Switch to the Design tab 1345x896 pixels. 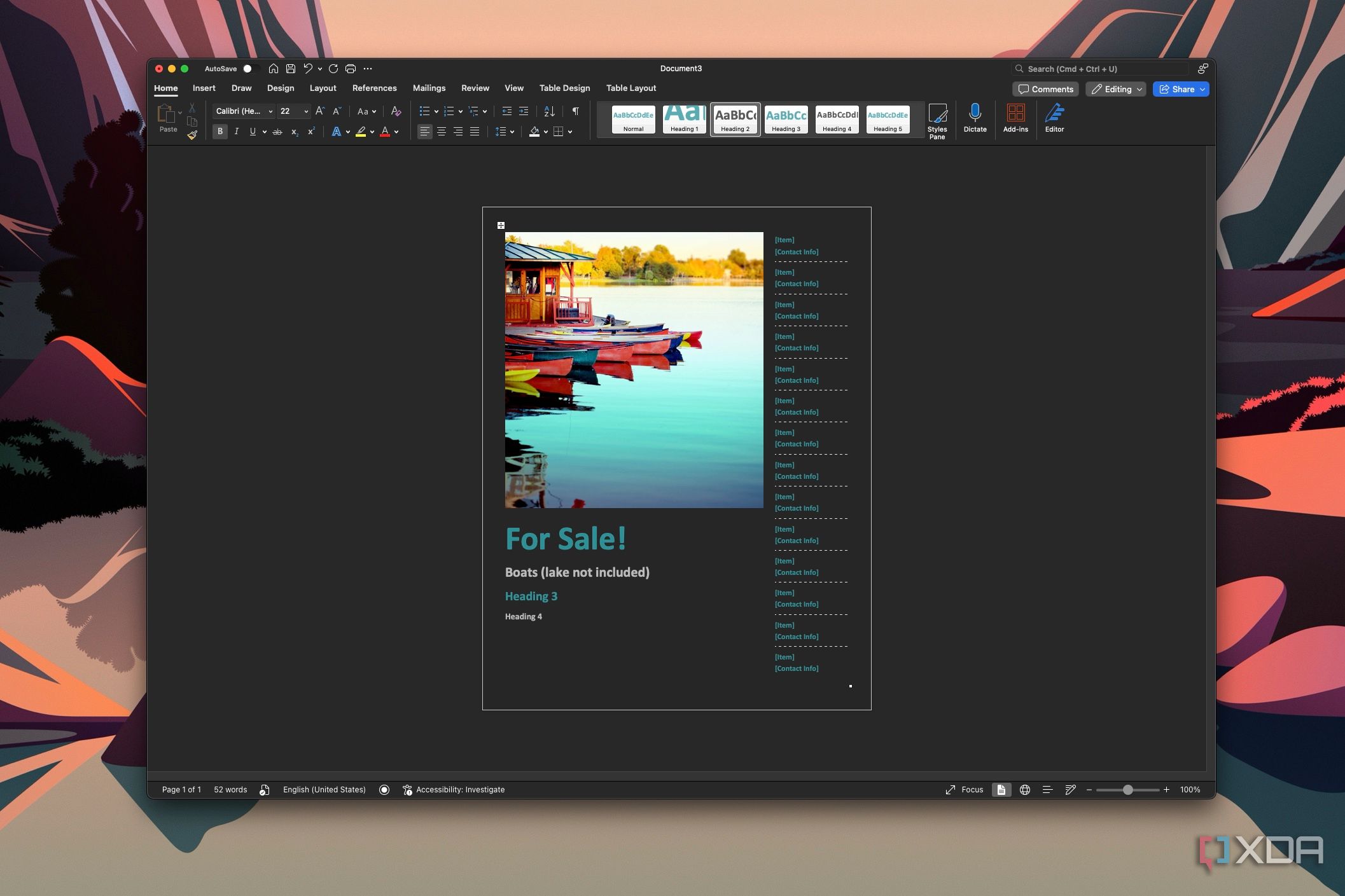click(281, 88)
